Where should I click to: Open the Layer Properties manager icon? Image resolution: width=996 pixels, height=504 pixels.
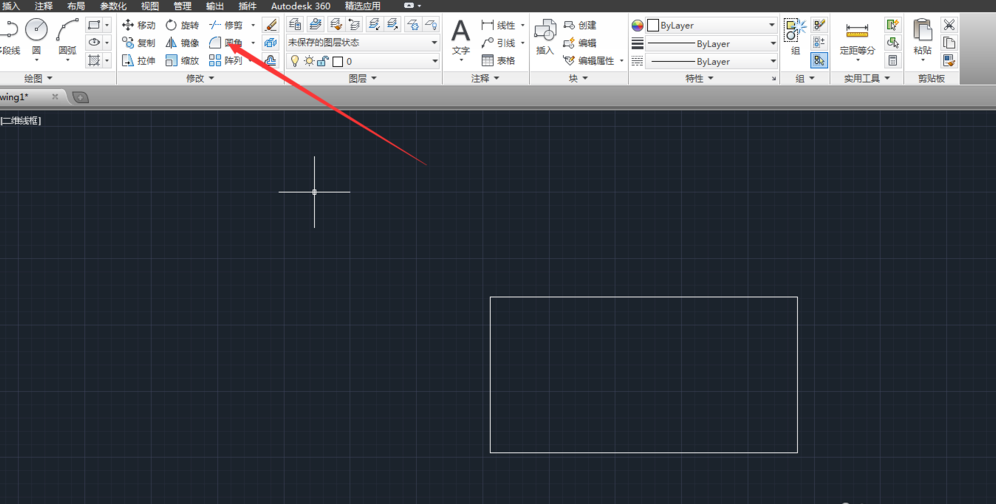click(x=295, y=25)
